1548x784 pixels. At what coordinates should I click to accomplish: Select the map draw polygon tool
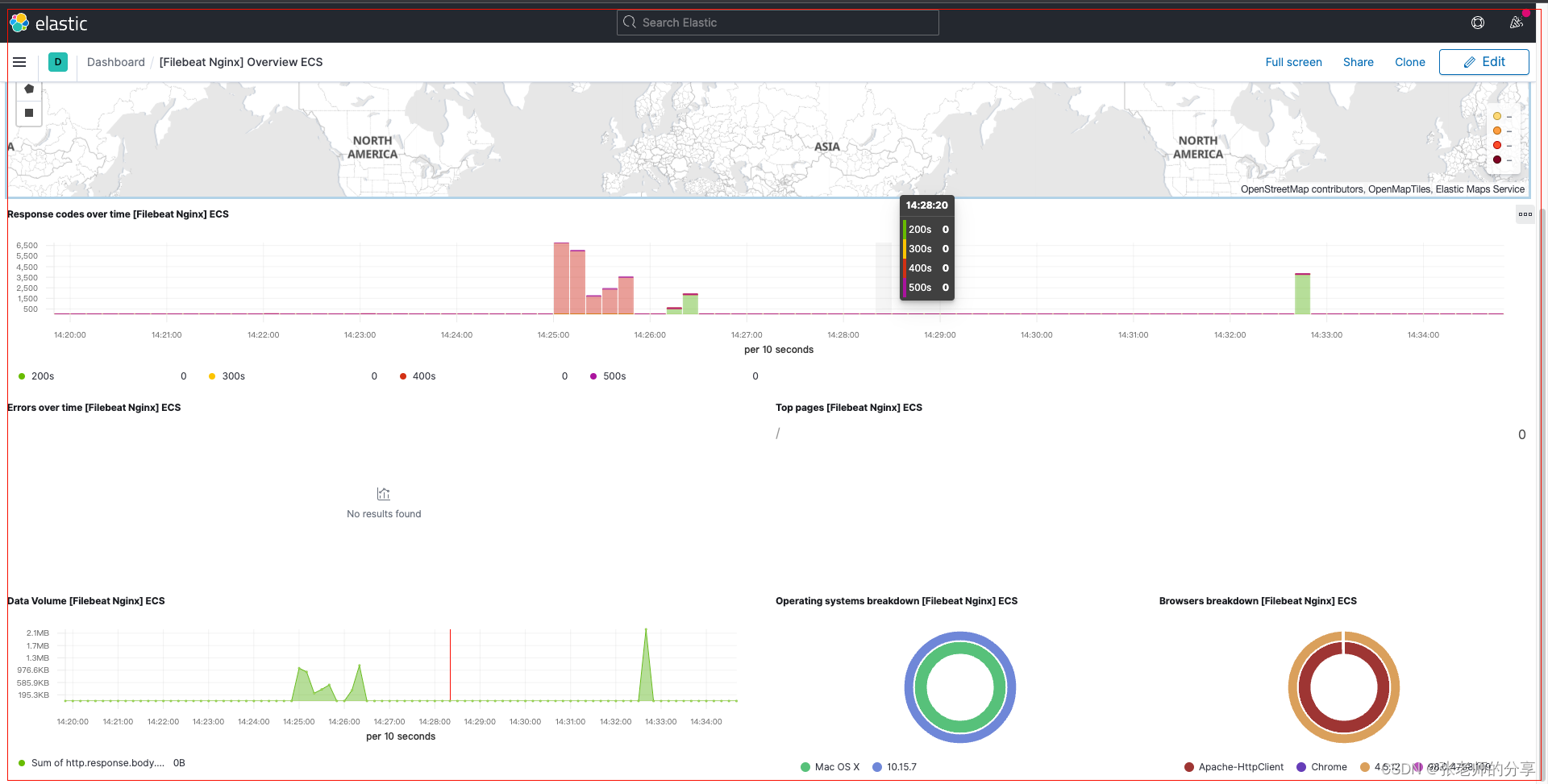point(29,89)
